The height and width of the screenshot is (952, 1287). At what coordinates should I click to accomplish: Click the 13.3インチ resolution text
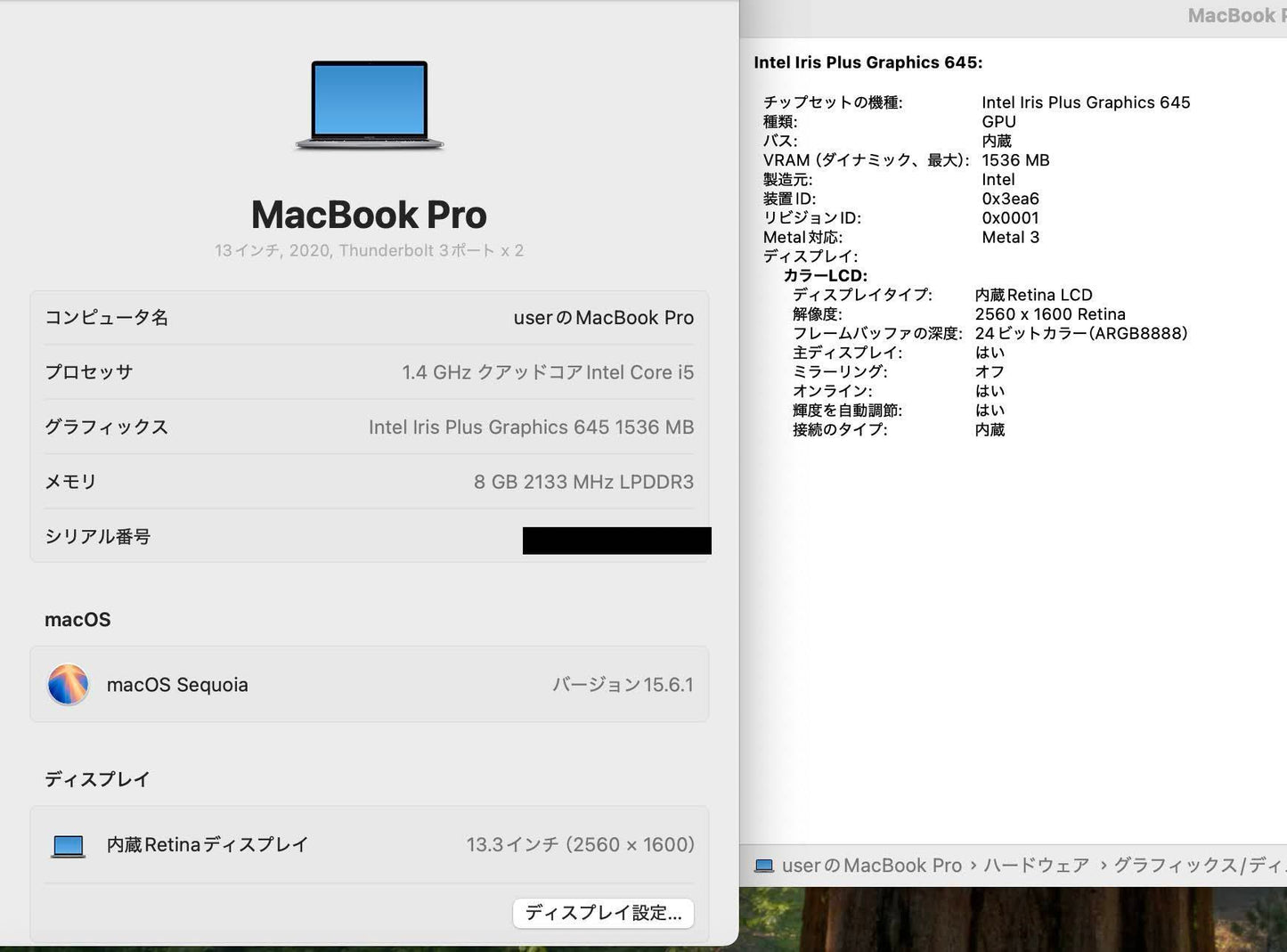[581, 844]
